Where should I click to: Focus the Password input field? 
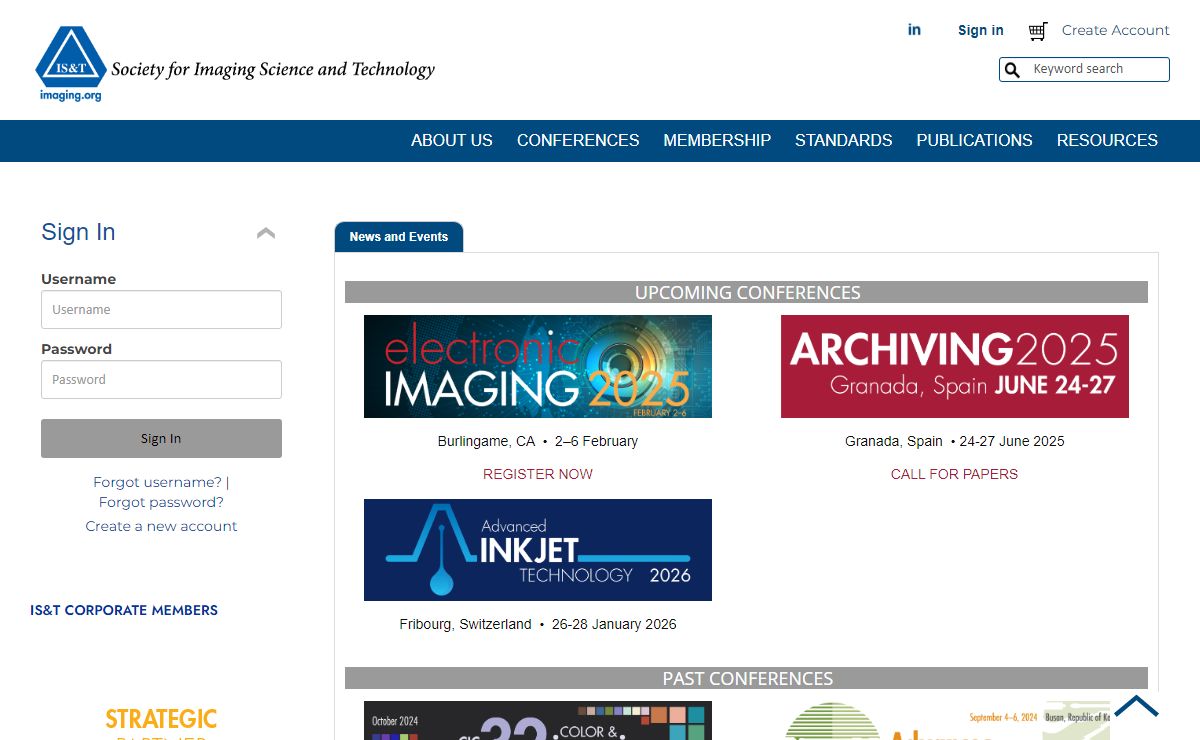[161, 379]
